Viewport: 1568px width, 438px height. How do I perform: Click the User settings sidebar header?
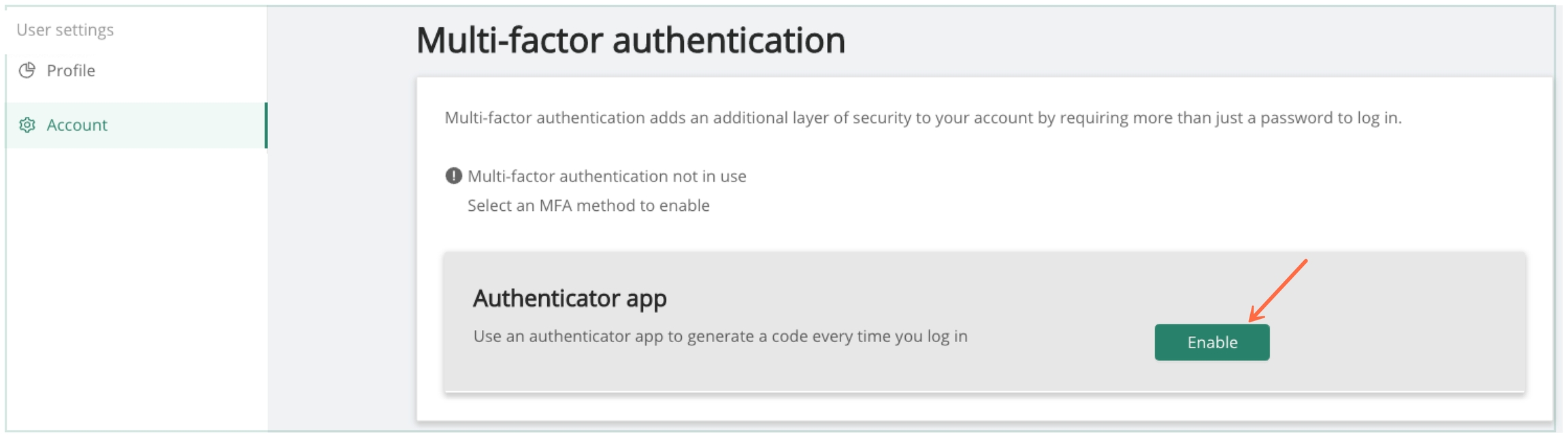65,30
